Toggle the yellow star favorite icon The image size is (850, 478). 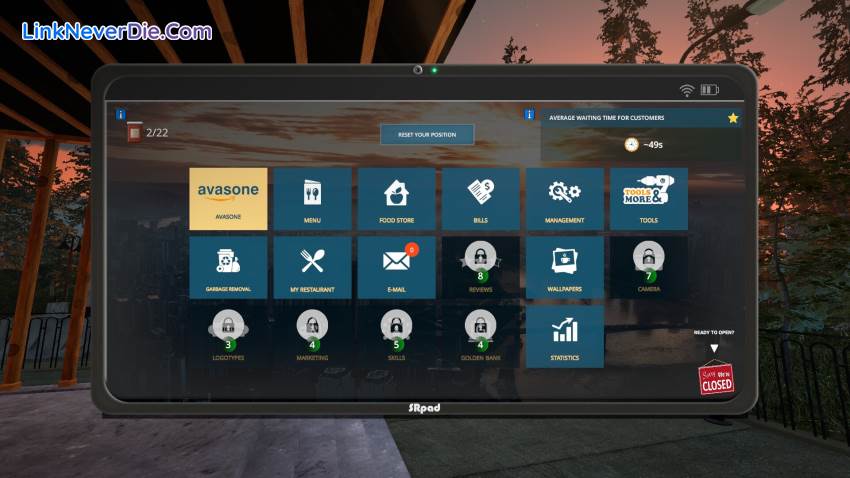733,118
